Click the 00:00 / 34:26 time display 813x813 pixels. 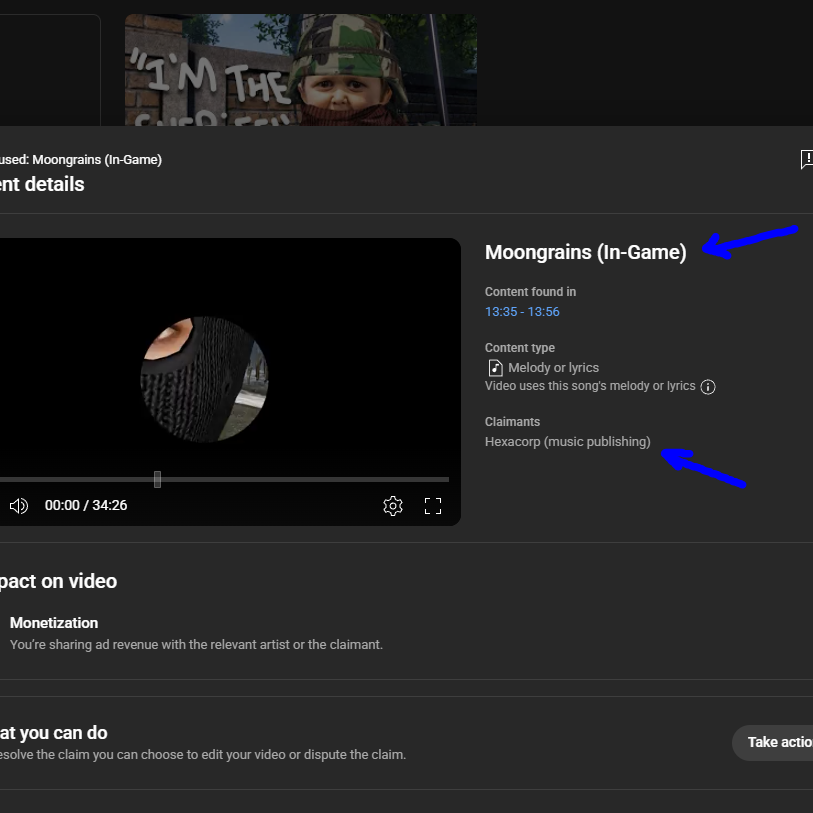pyautogui.click(x=86, y=506)
